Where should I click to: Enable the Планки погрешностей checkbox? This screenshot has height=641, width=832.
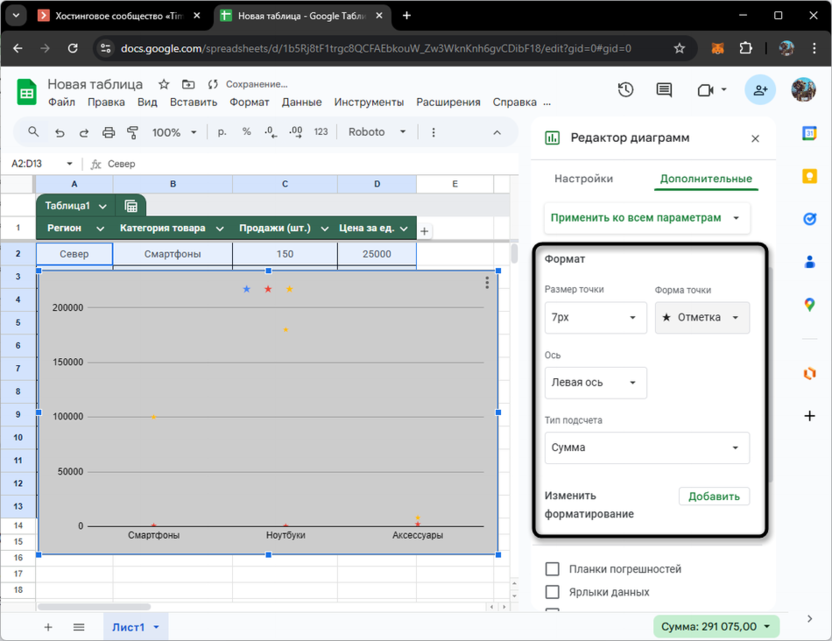pyautogui.click(x=552, y=569)
